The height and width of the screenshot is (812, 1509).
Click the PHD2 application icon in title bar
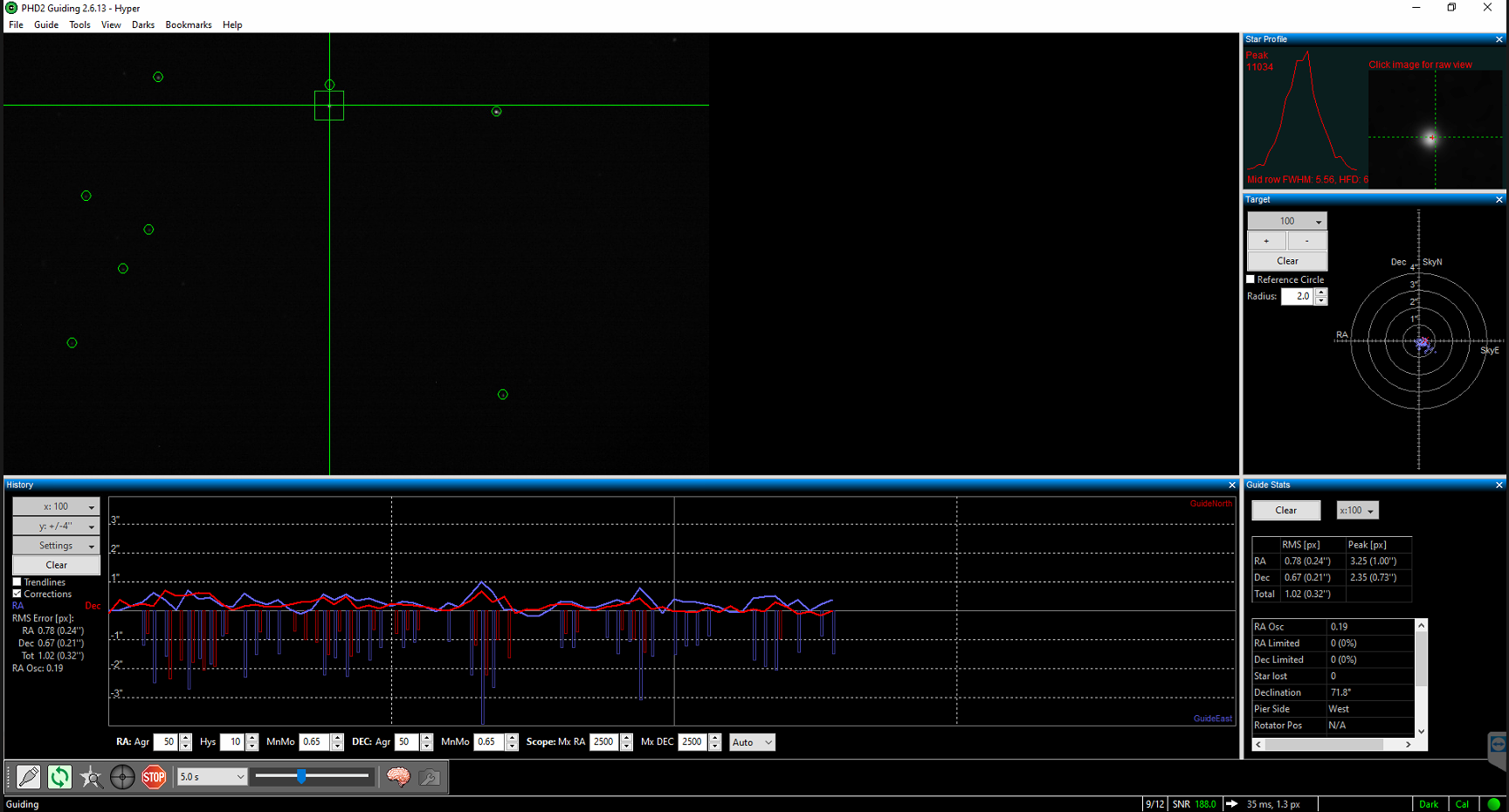11,8
